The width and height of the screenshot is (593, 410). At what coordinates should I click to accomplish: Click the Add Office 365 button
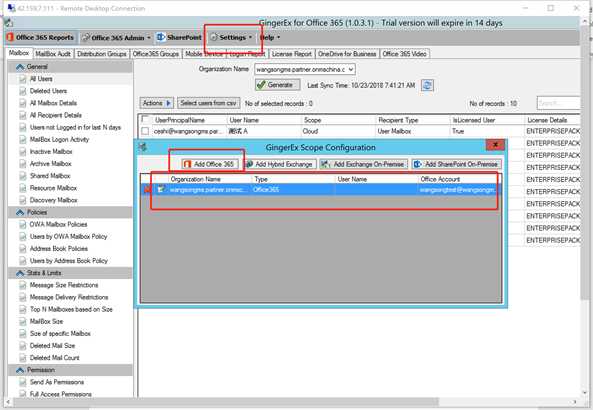click(210, 164)
